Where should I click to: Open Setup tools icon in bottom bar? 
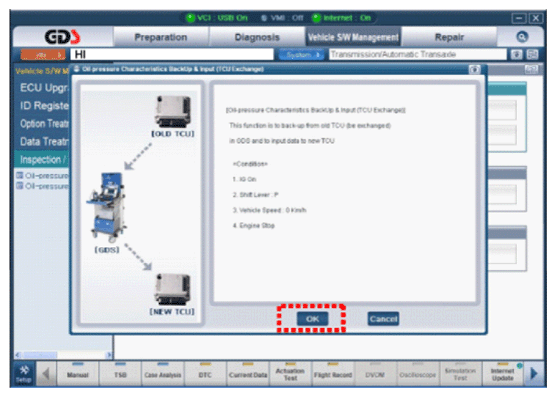24,374
